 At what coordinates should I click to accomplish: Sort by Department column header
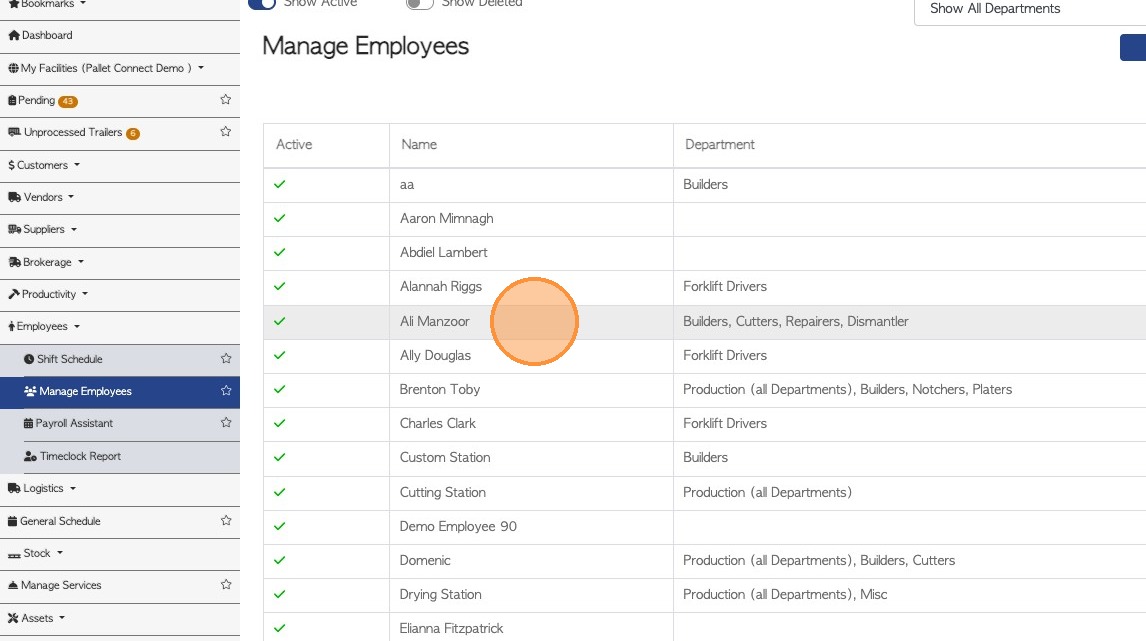coord(720,145)
